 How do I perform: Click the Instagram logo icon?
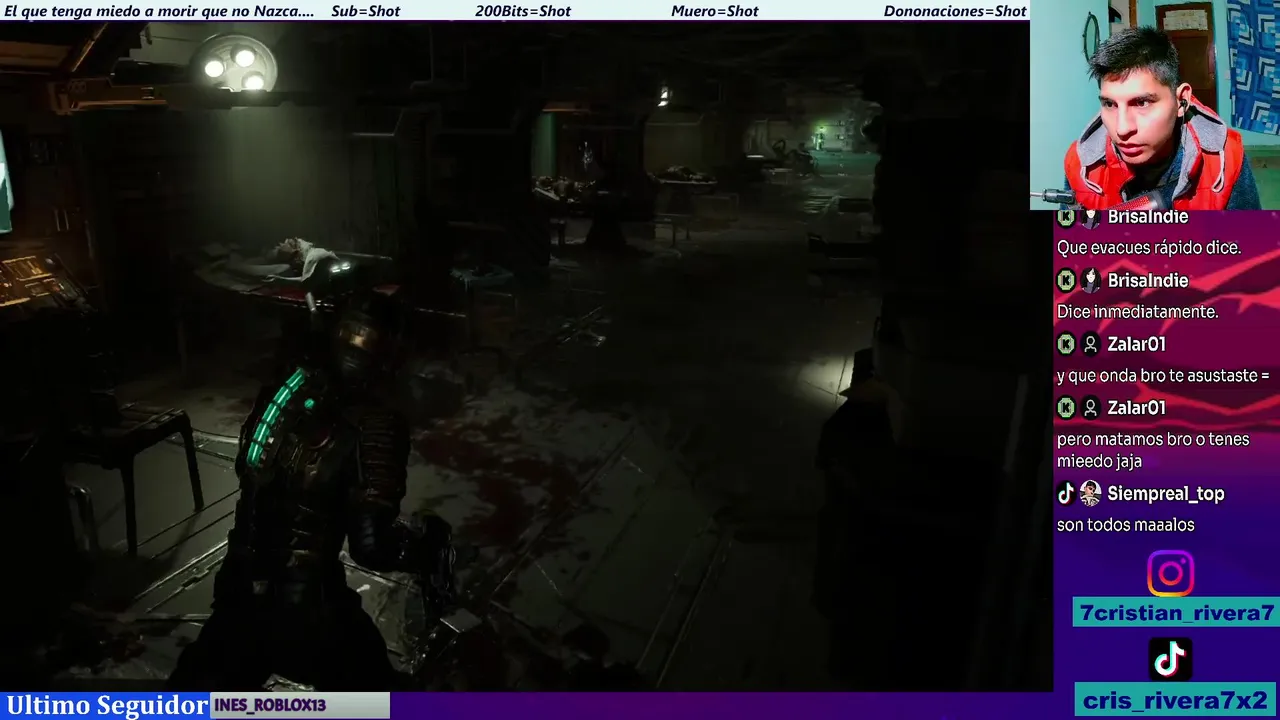(x=1170, y=574)
